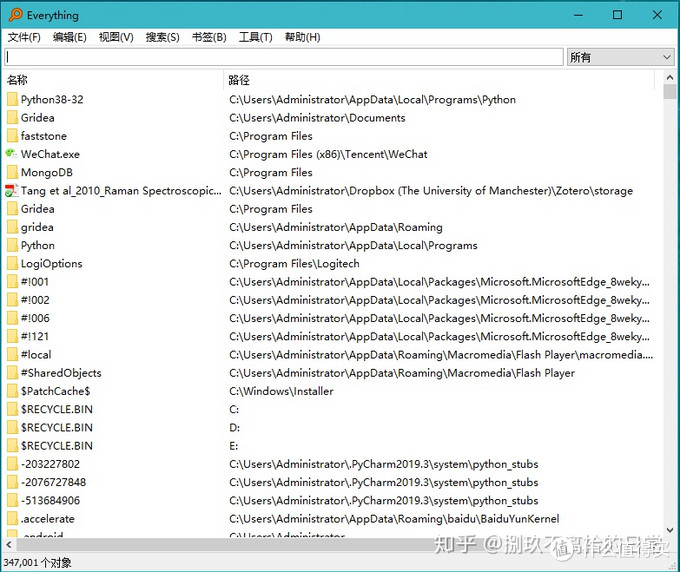Open the 所有 filter dropdown
The height and width of the screenshot is (572, 680).
coord(620,57)
